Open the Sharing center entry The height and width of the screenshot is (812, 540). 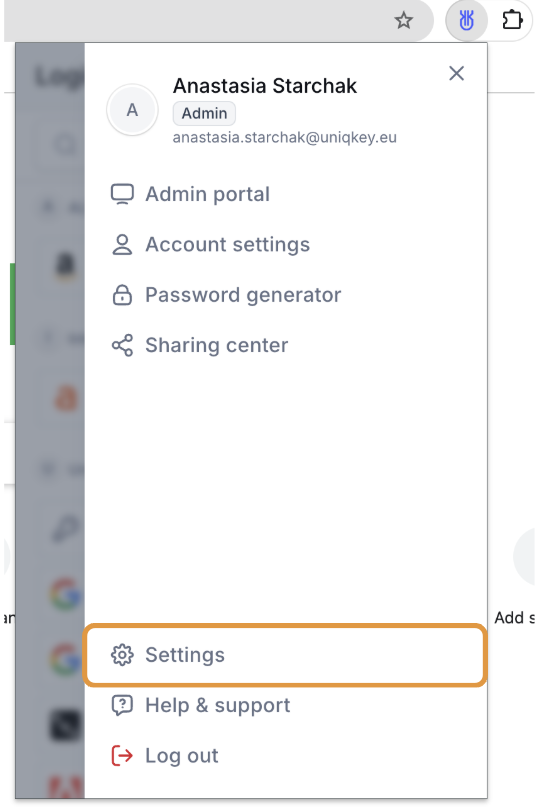(x=216, y=345)
